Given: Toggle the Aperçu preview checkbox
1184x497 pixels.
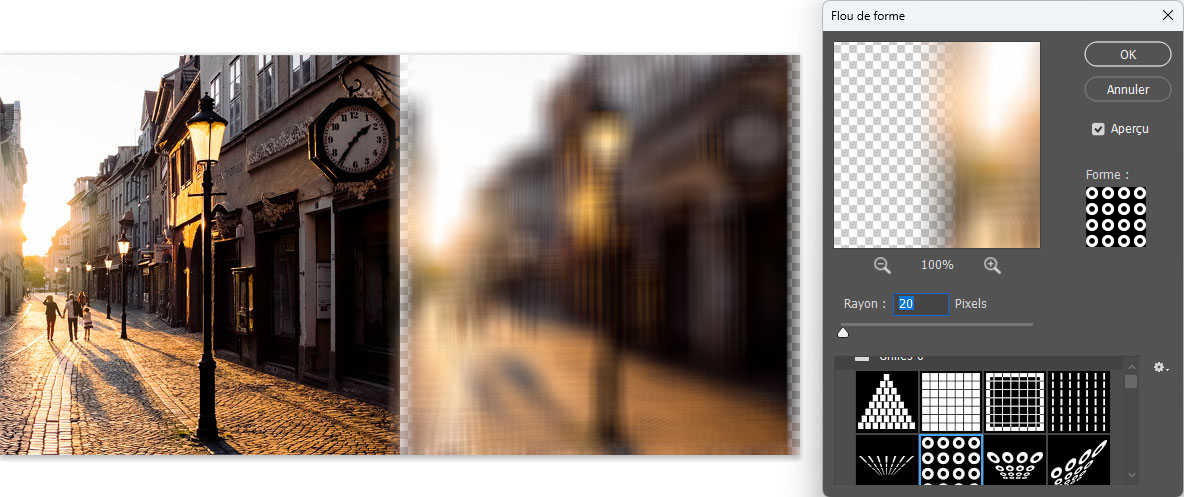Looking at the screenshot, I should coord(1098,129).
